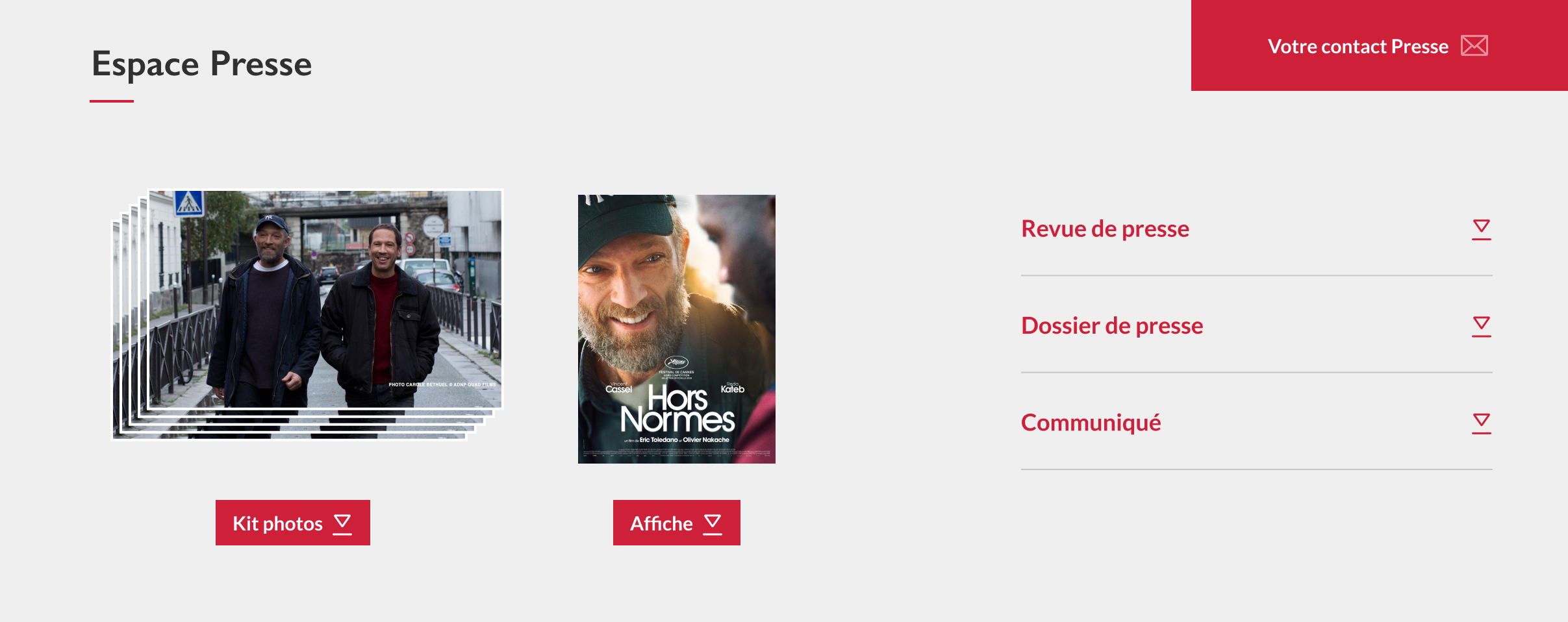Click the download arrow next to Dossier de presse
1568x622 pixels.
tap(1481, 326)
